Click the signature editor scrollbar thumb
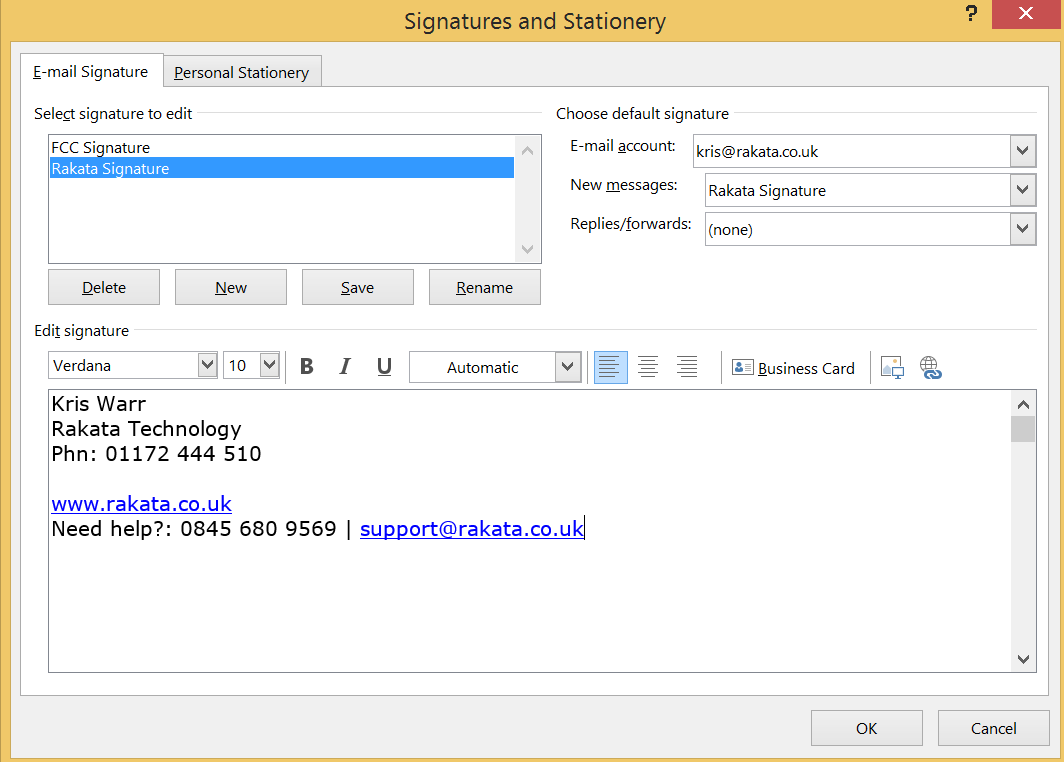This screenshot has height=762, width=1064. [1023, 429]
